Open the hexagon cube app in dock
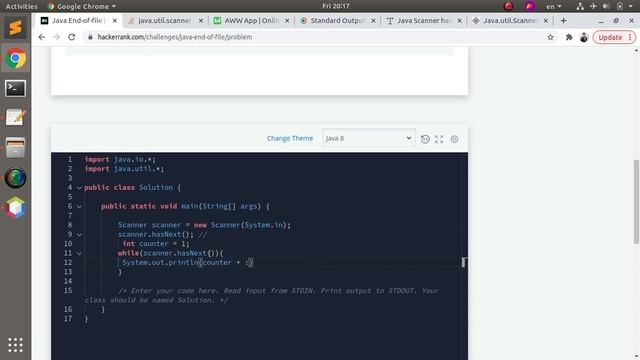640x360 pixels. click(15, 208)
